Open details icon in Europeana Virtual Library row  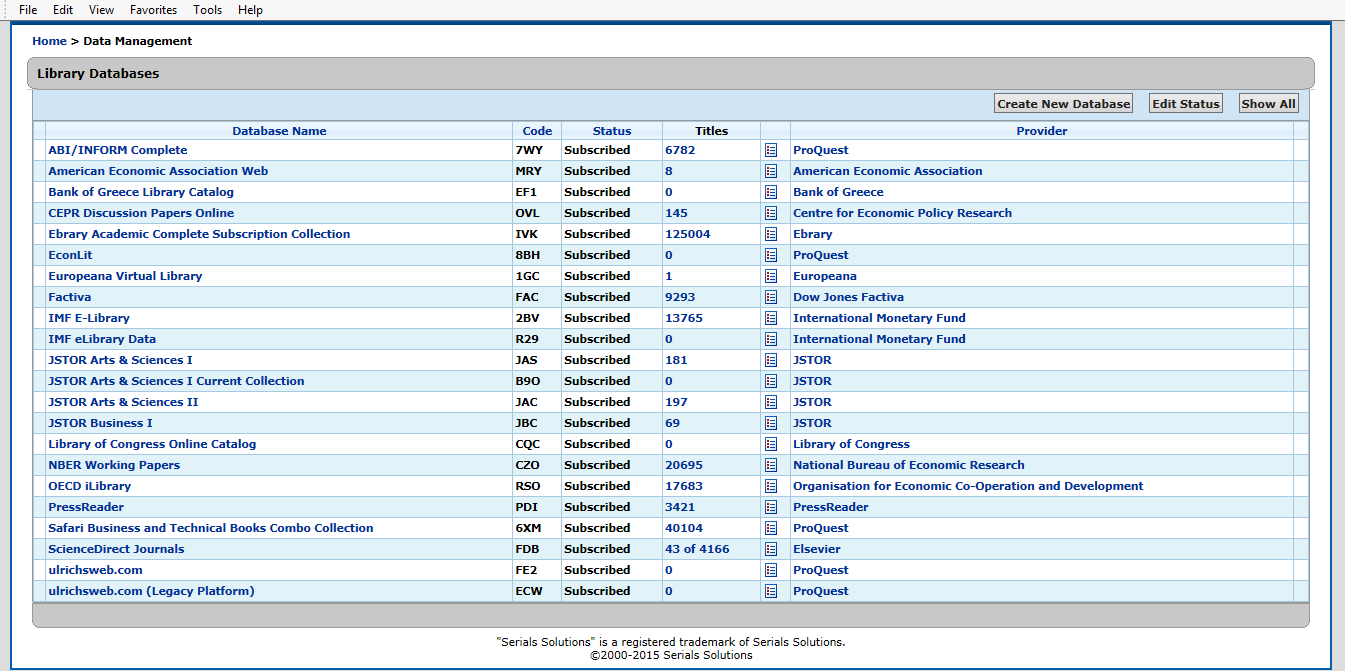(x=771, y=276)
